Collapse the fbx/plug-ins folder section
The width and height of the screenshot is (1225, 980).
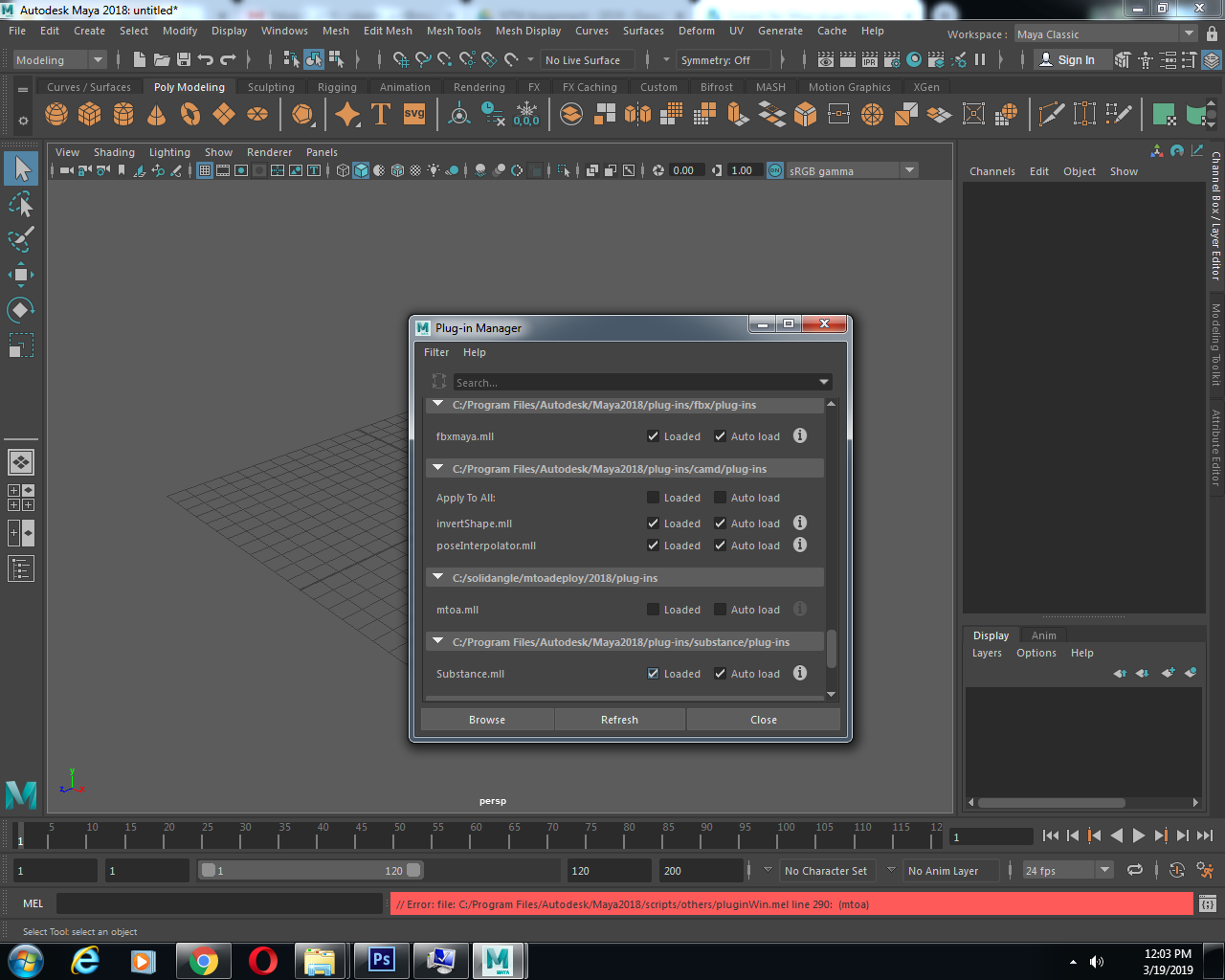tap(437, 405)
